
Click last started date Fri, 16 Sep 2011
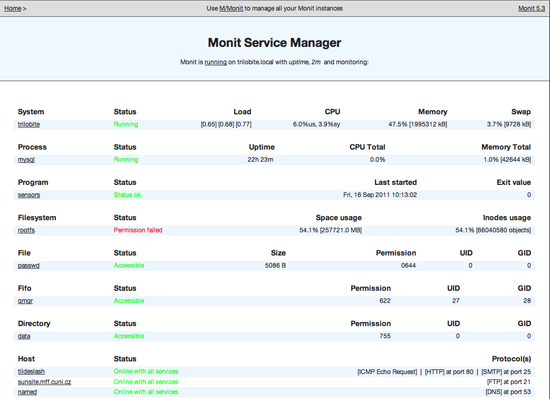[380, 195]
